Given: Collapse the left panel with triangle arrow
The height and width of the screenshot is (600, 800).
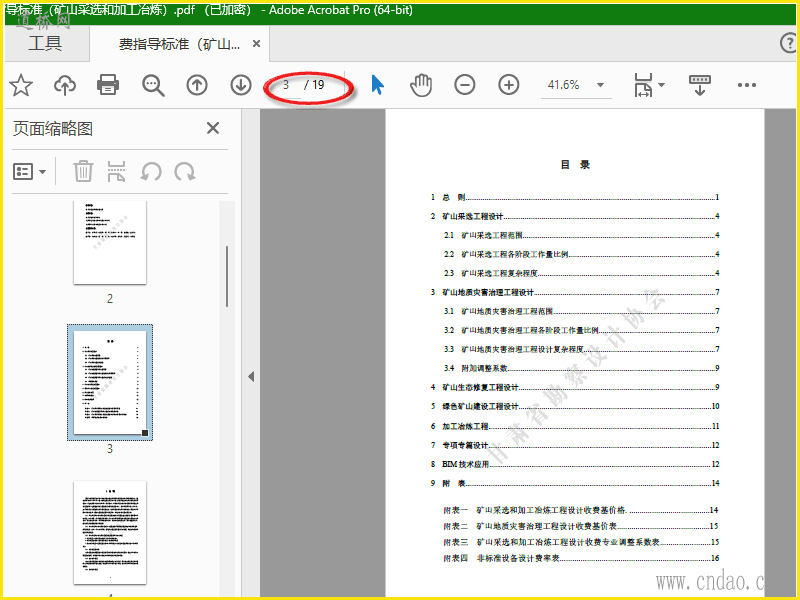Looking at the screenshot, I should click(251, 377).
